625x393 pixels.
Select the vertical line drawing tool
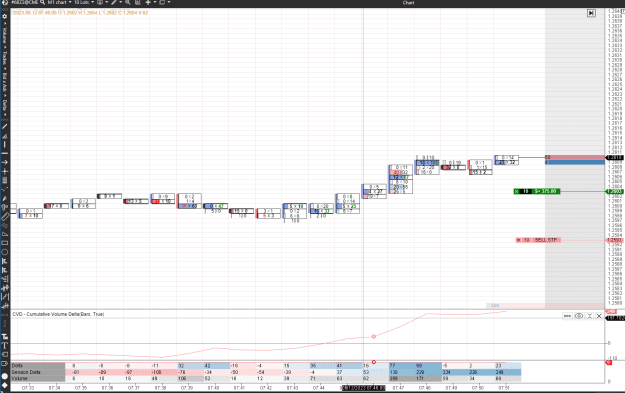tap(5, 145)
